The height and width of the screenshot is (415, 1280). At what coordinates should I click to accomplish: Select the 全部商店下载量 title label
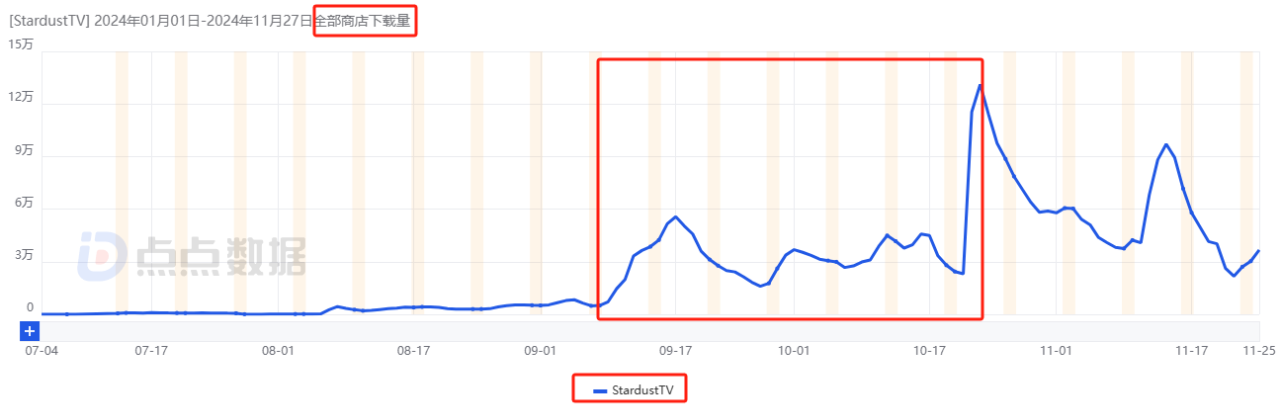tap(364, 20)
